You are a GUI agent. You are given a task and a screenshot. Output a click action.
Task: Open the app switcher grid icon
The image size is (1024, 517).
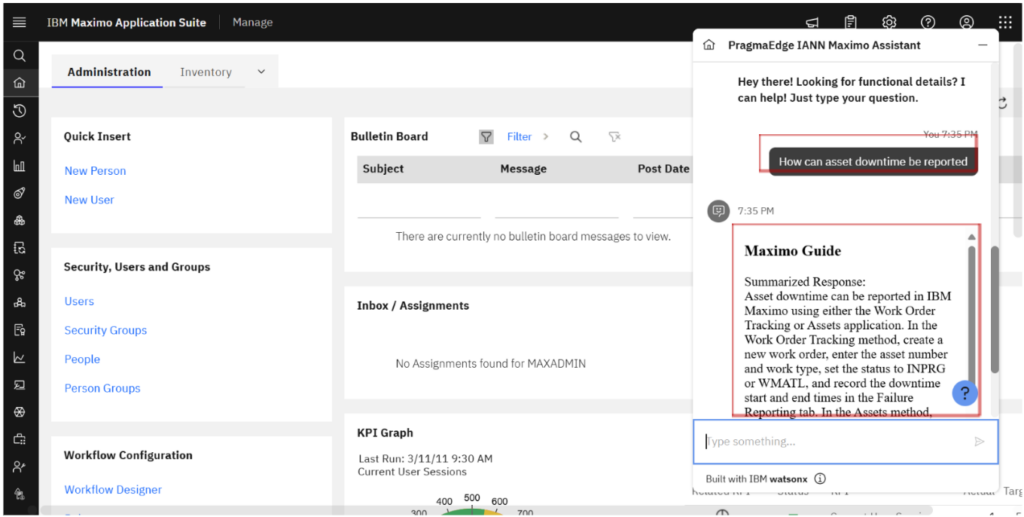(1005, 22)
